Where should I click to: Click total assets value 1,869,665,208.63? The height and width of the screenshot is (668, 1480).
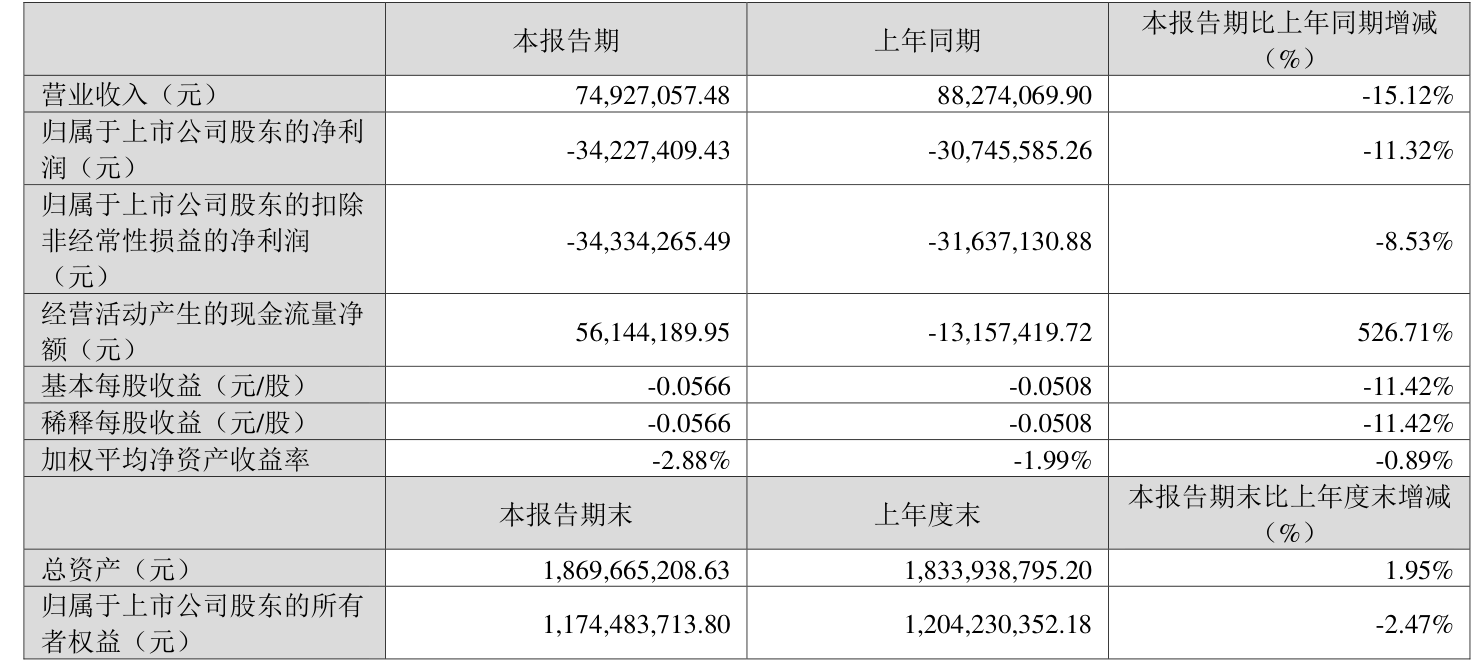[x=634, y=571]
